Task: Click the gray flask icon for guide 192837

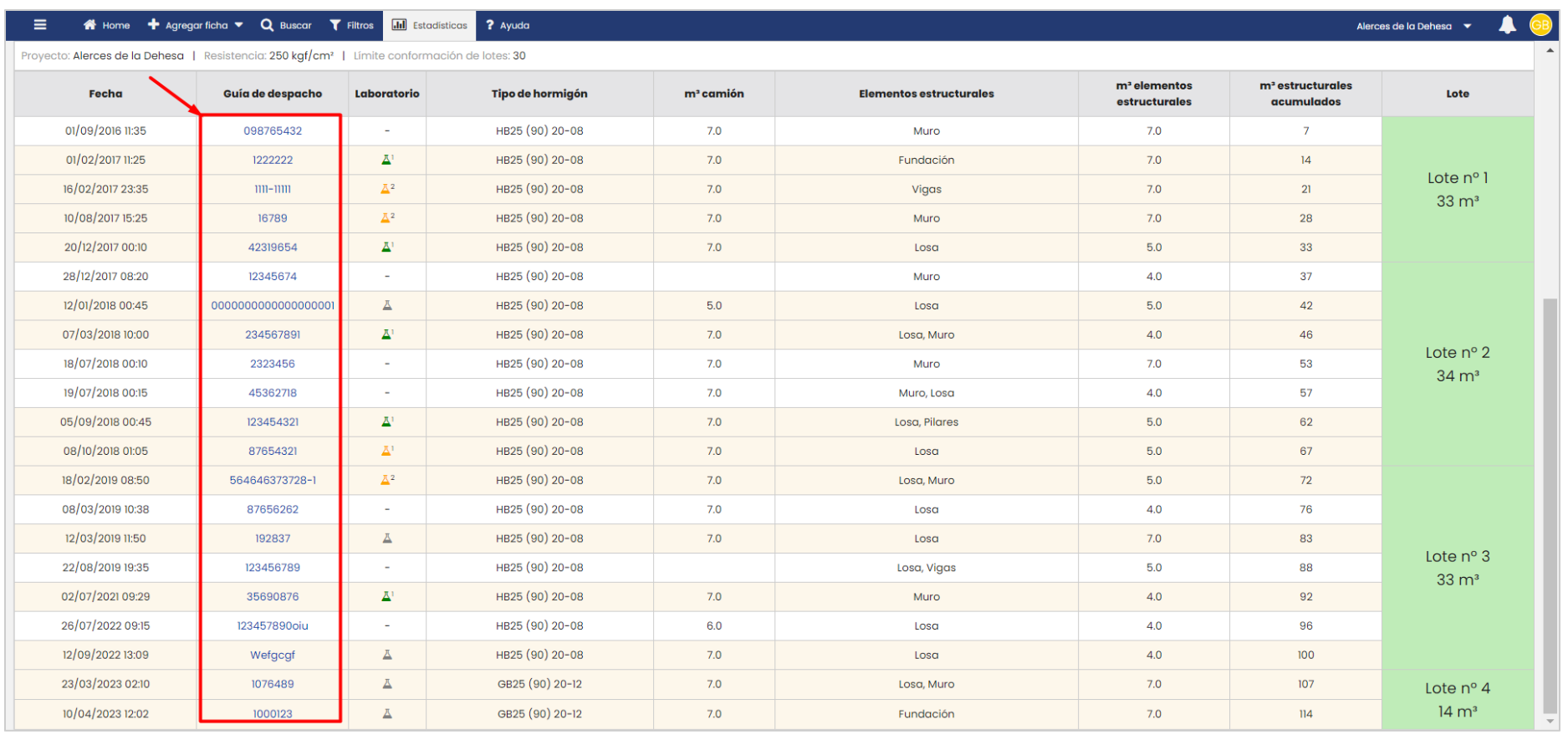Action: pyautogui.click(x=386, y=538)
